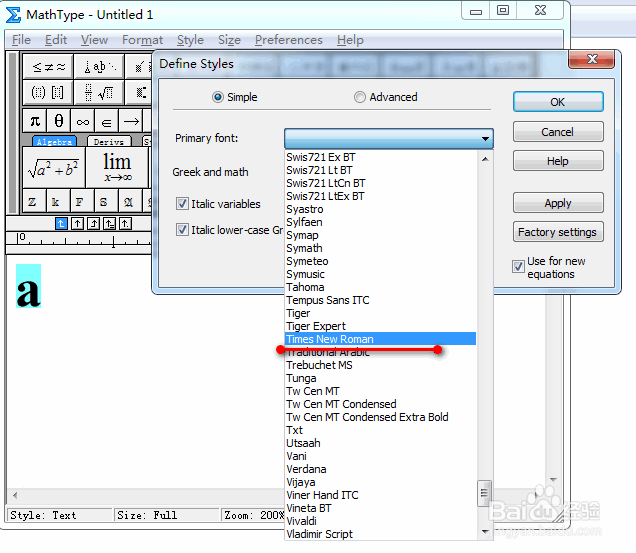Choose Tw Cen MT Condensed Extra Bold

(x=380, y=417)
